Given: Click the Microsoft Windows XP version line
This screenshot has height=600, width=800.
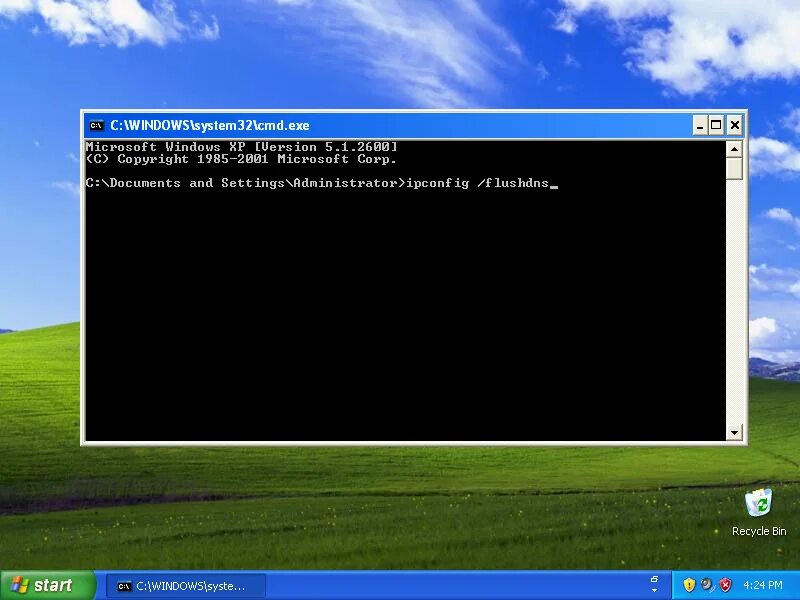Looking at the screenshot, I should (x=241, y=147).
